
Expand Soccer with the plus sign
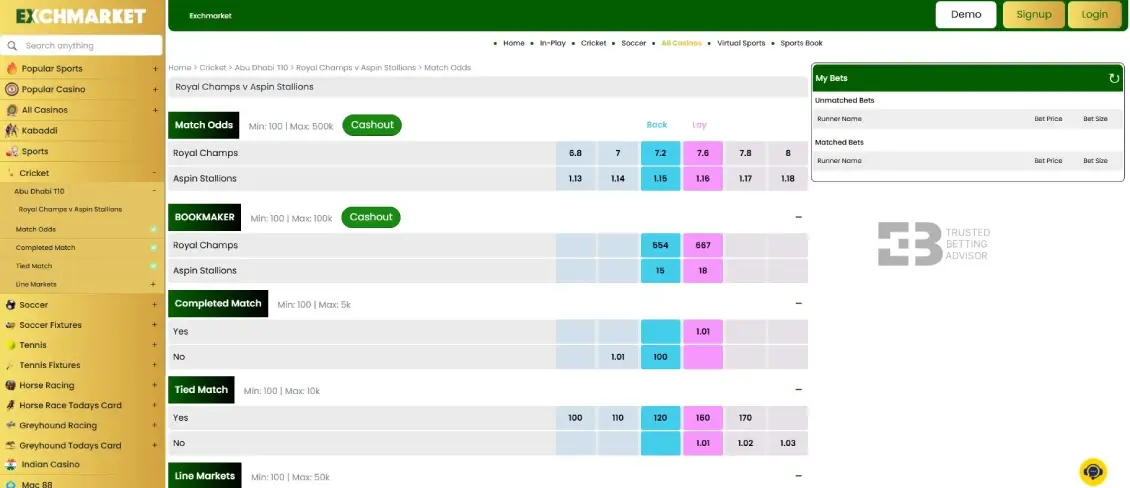(154, 305)
